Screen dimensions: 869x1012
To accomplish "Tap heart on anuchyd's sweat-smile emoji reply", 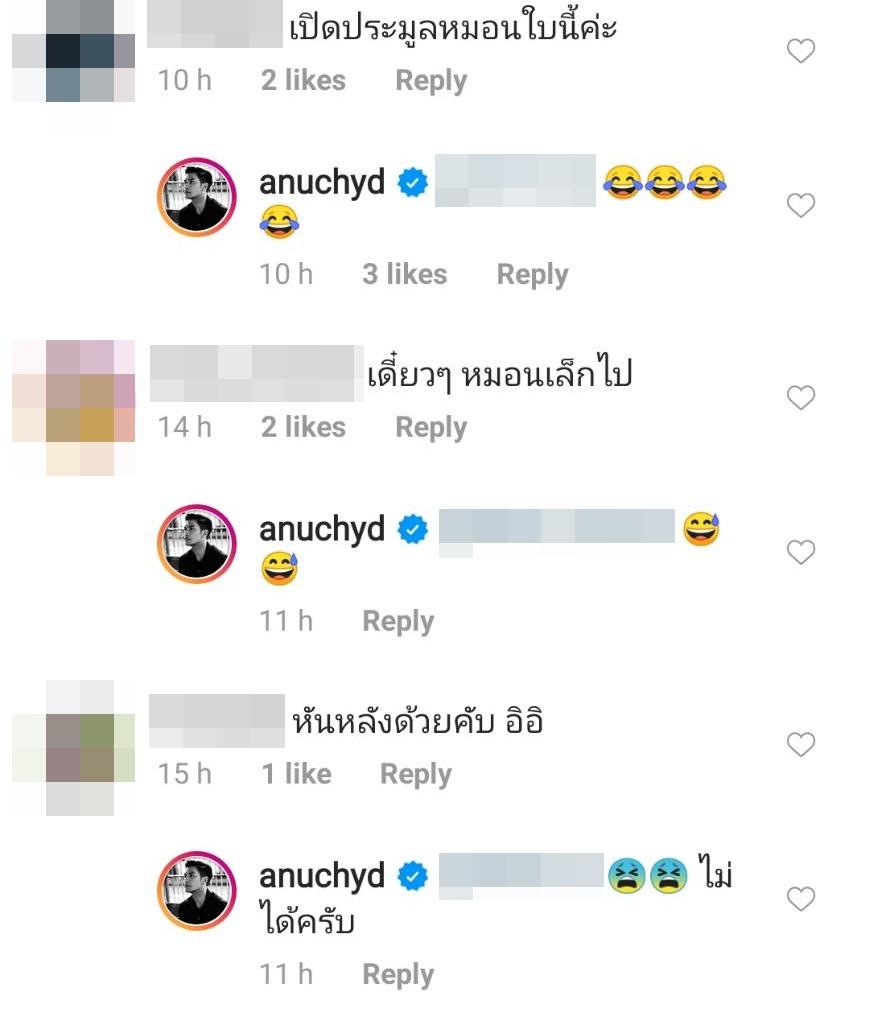I will (801, 552).
